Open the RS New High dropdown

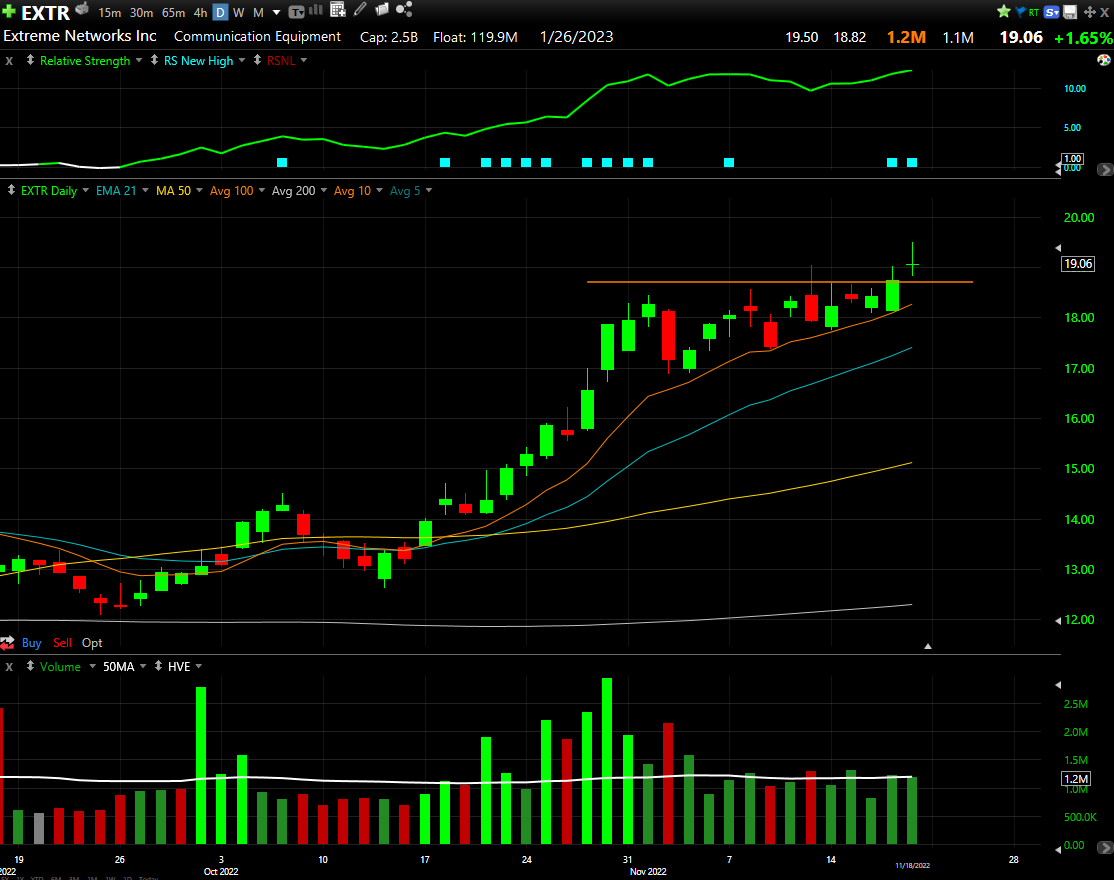pos(242,60)
